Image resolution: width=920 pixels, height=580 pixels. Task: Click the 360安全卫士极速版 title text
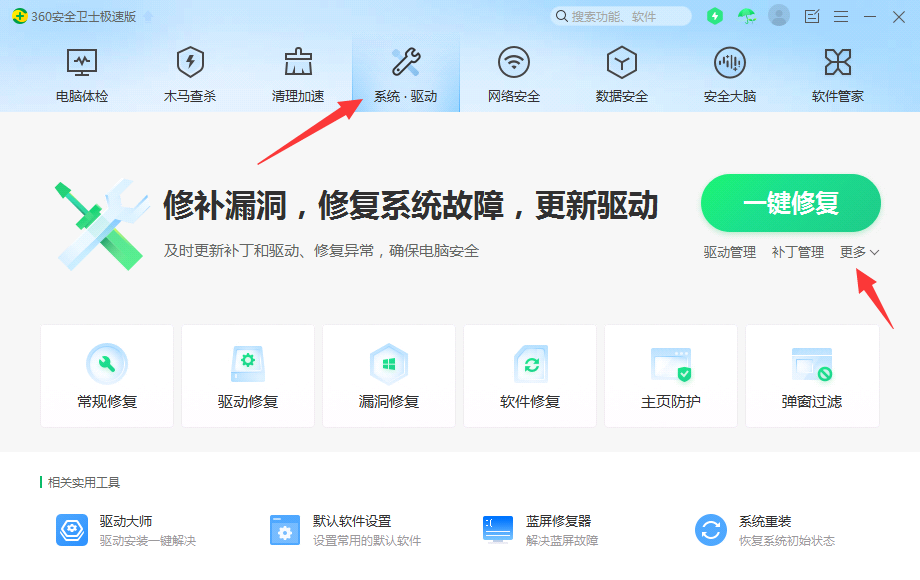[83, 16]
